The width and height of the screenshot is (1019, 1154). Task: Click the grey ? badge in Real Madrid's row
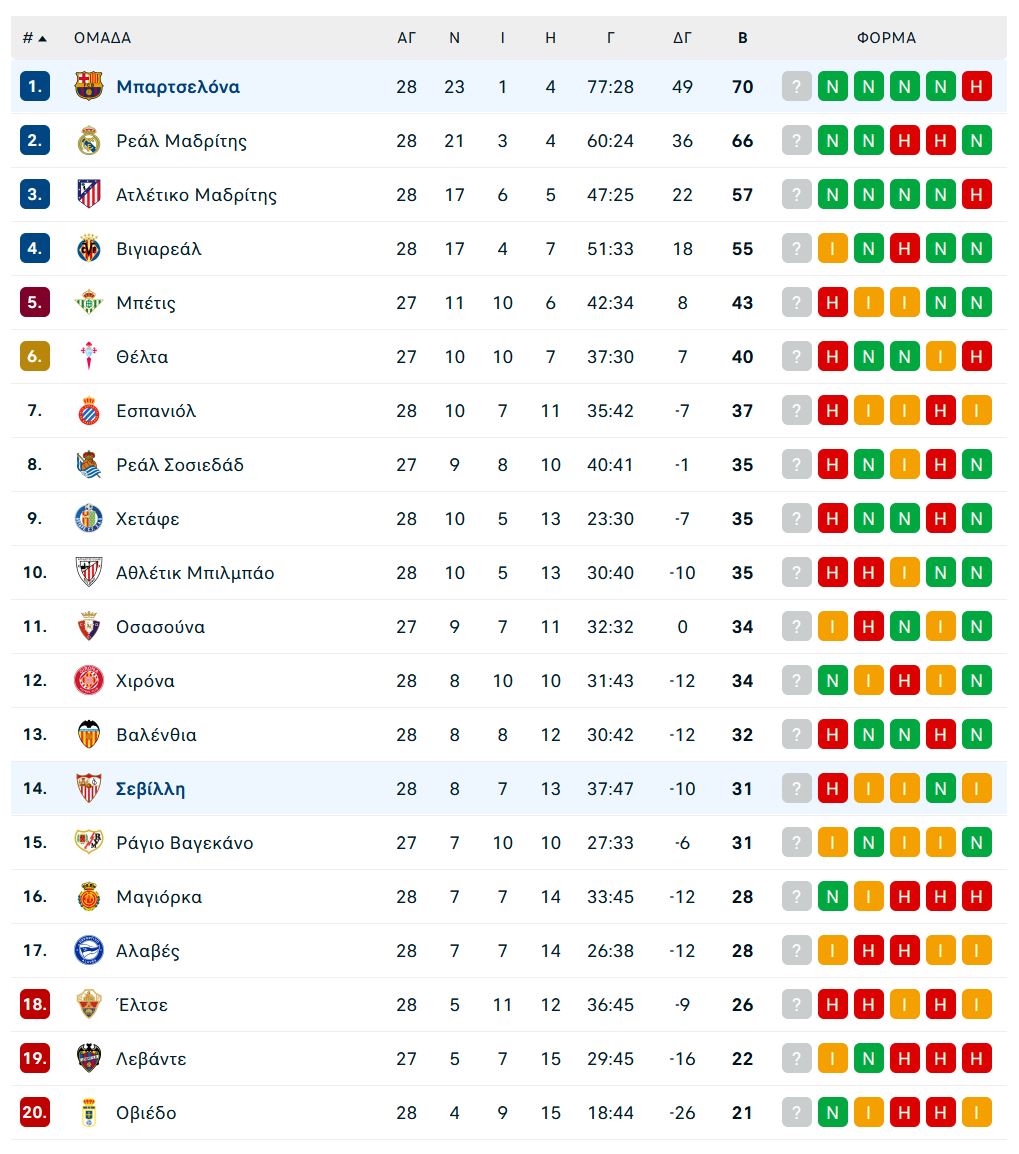[796, 141]
